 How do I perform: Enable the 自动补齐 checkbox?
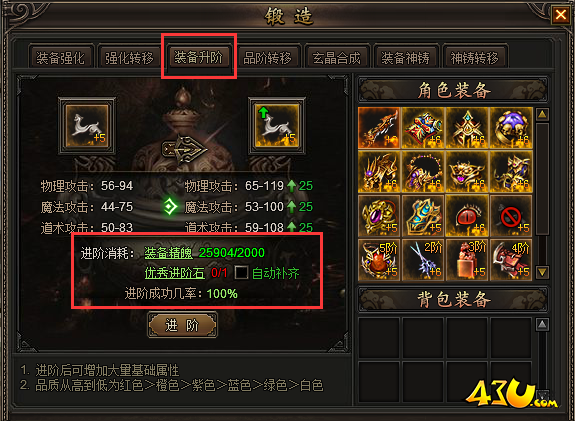point(241,273)
